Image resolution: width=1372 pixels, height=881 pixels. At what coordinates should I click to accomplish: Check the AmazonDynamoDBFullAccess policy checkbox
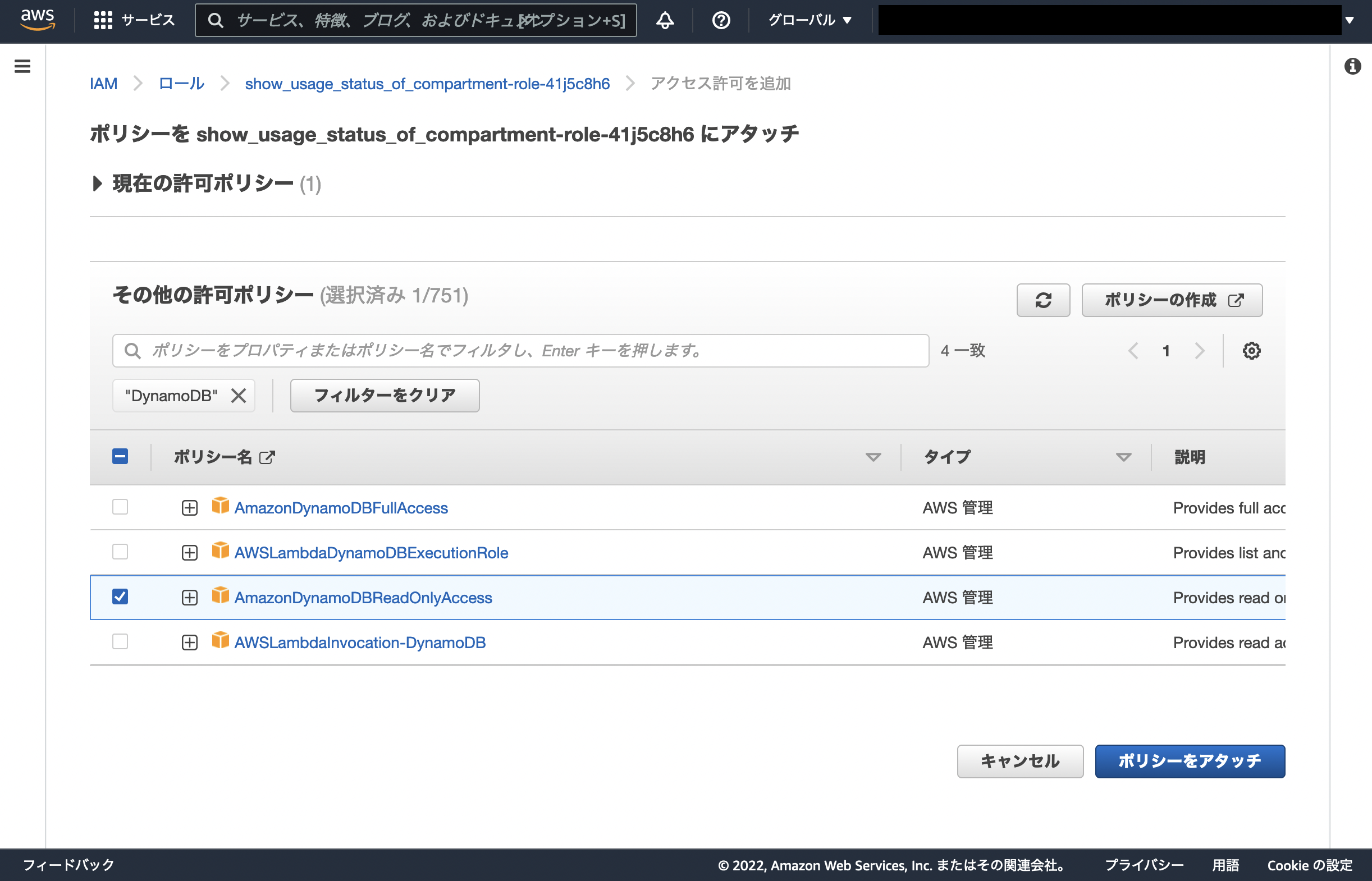pos(120,507)
